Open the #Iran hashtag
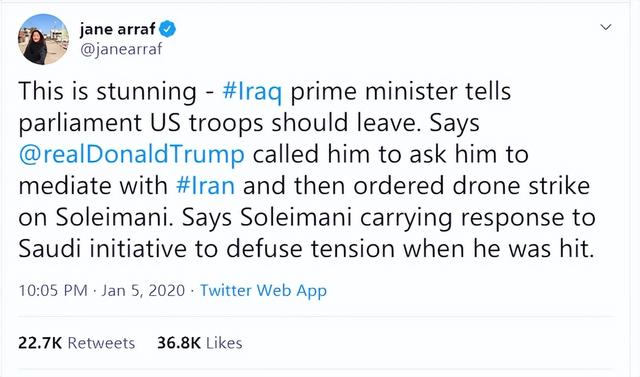Image resolution: width=640 pixels, height=377 pixels. (205, 186)
